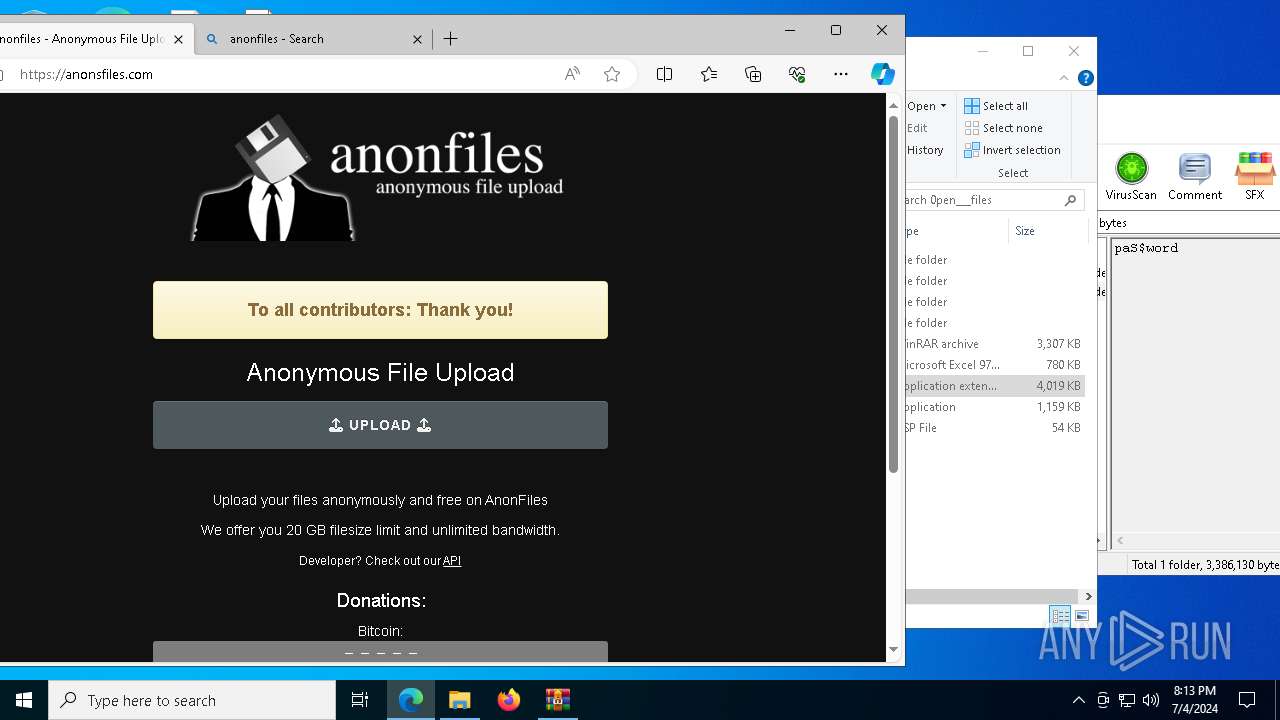Screen dimensions: 1280x720
Task: Close the anonfiles - Search tab
Action: click(x=417, y=39)
